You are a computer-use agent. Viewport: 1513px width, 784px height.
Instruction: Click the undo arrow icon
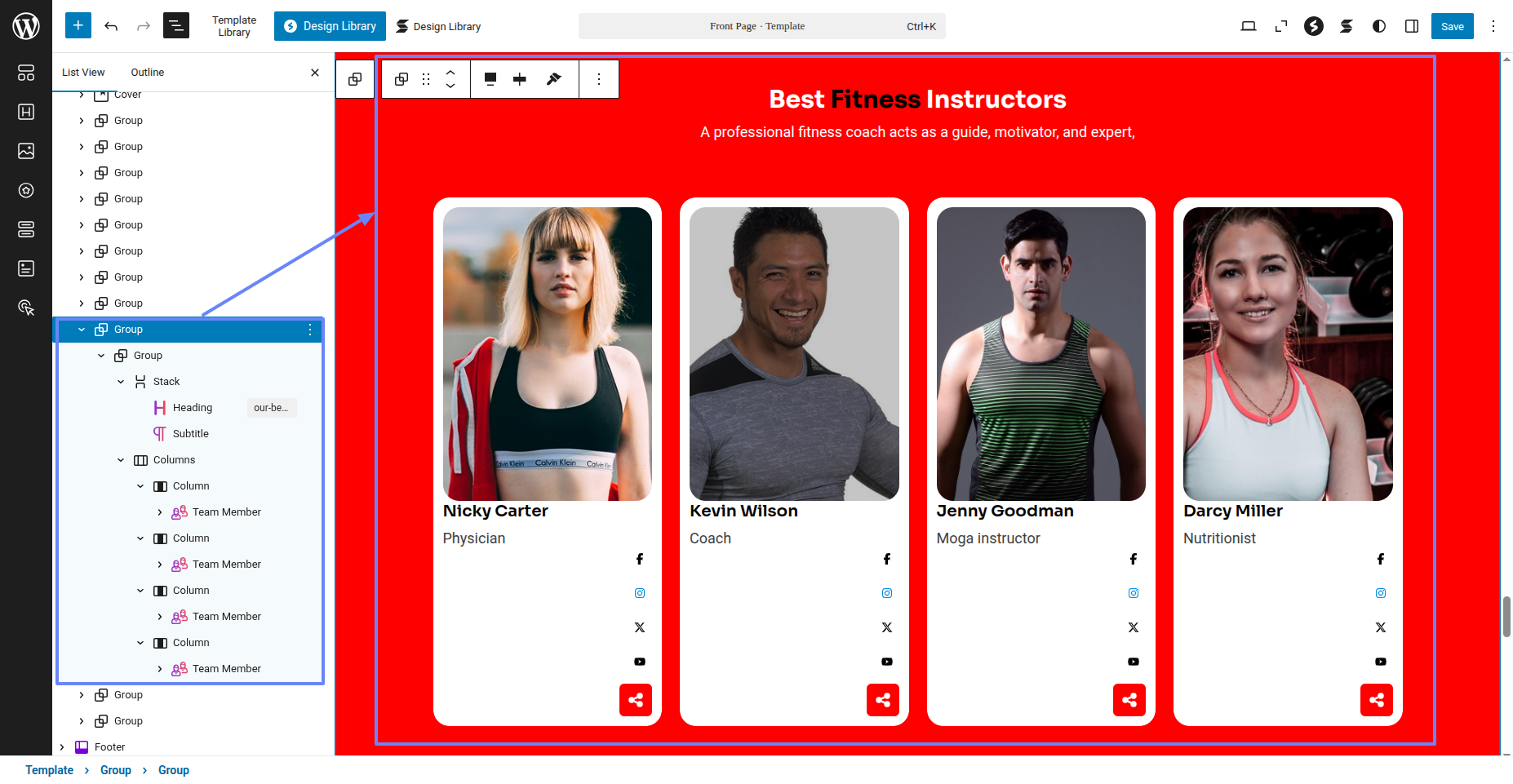pyautogui.click(x=111, y=26)
